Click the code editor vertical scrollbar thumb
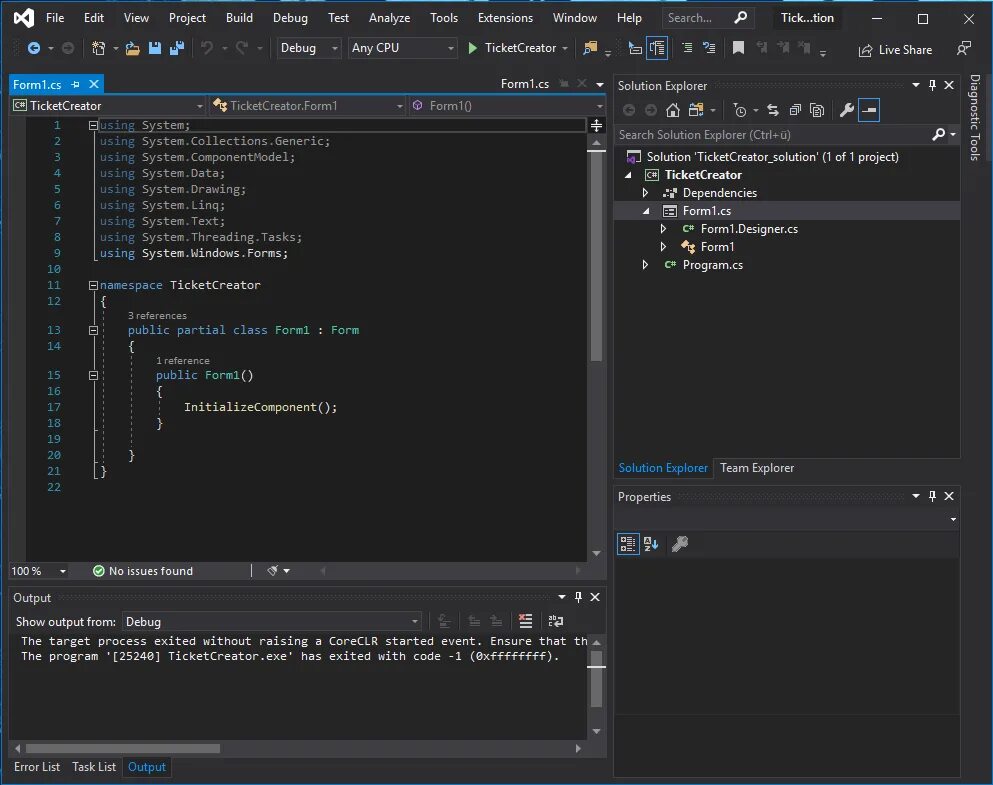Viewport: 993px width, 785px height. (597, 255)
